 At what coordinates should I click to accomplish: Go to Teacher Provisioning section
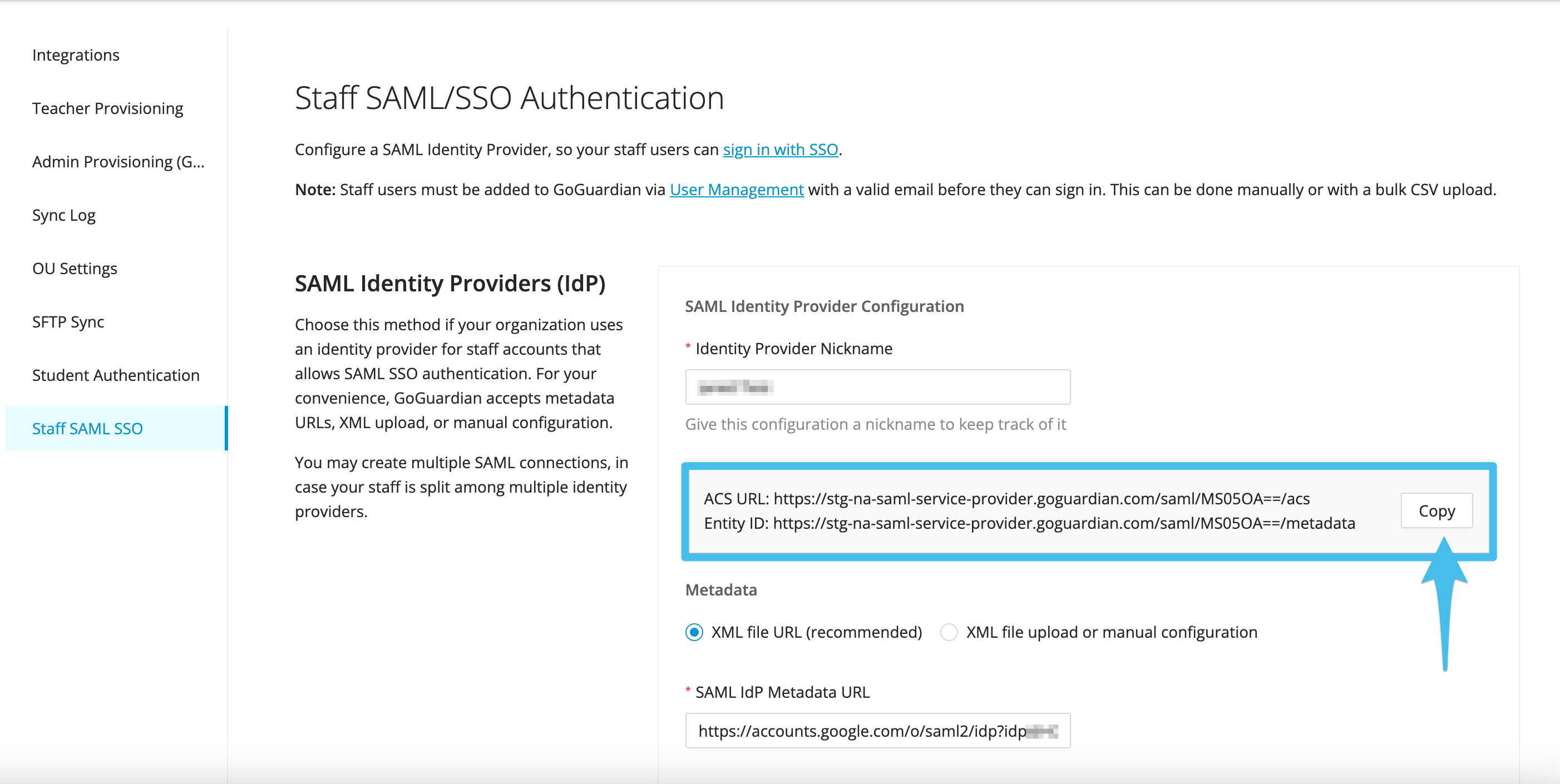coord(107,108)
